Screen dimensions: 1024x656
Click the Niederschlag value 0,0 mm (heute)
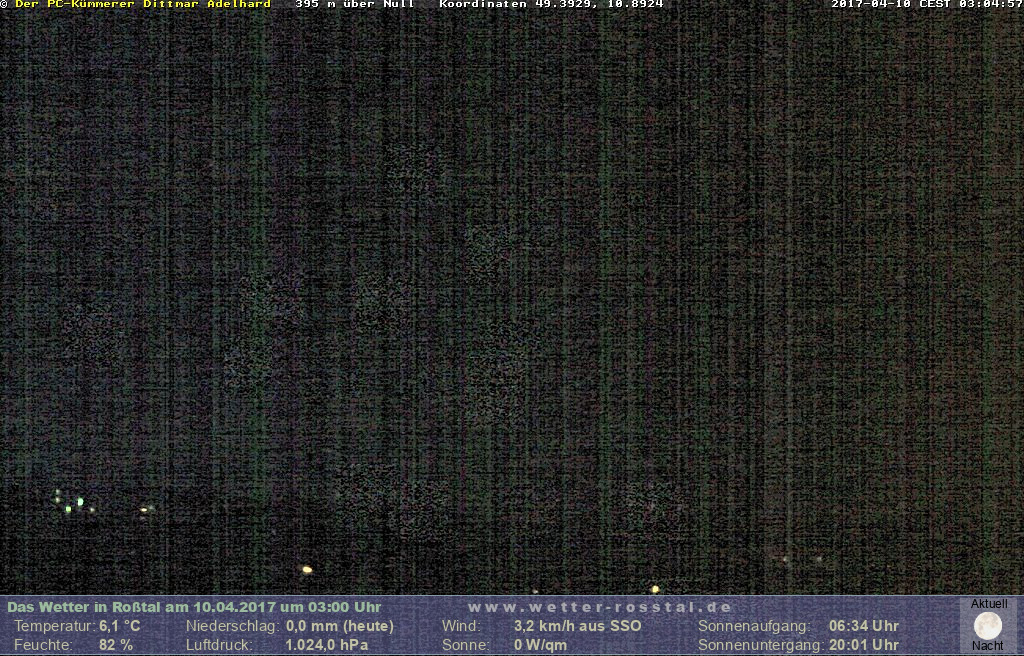click(x=340, y=626)
